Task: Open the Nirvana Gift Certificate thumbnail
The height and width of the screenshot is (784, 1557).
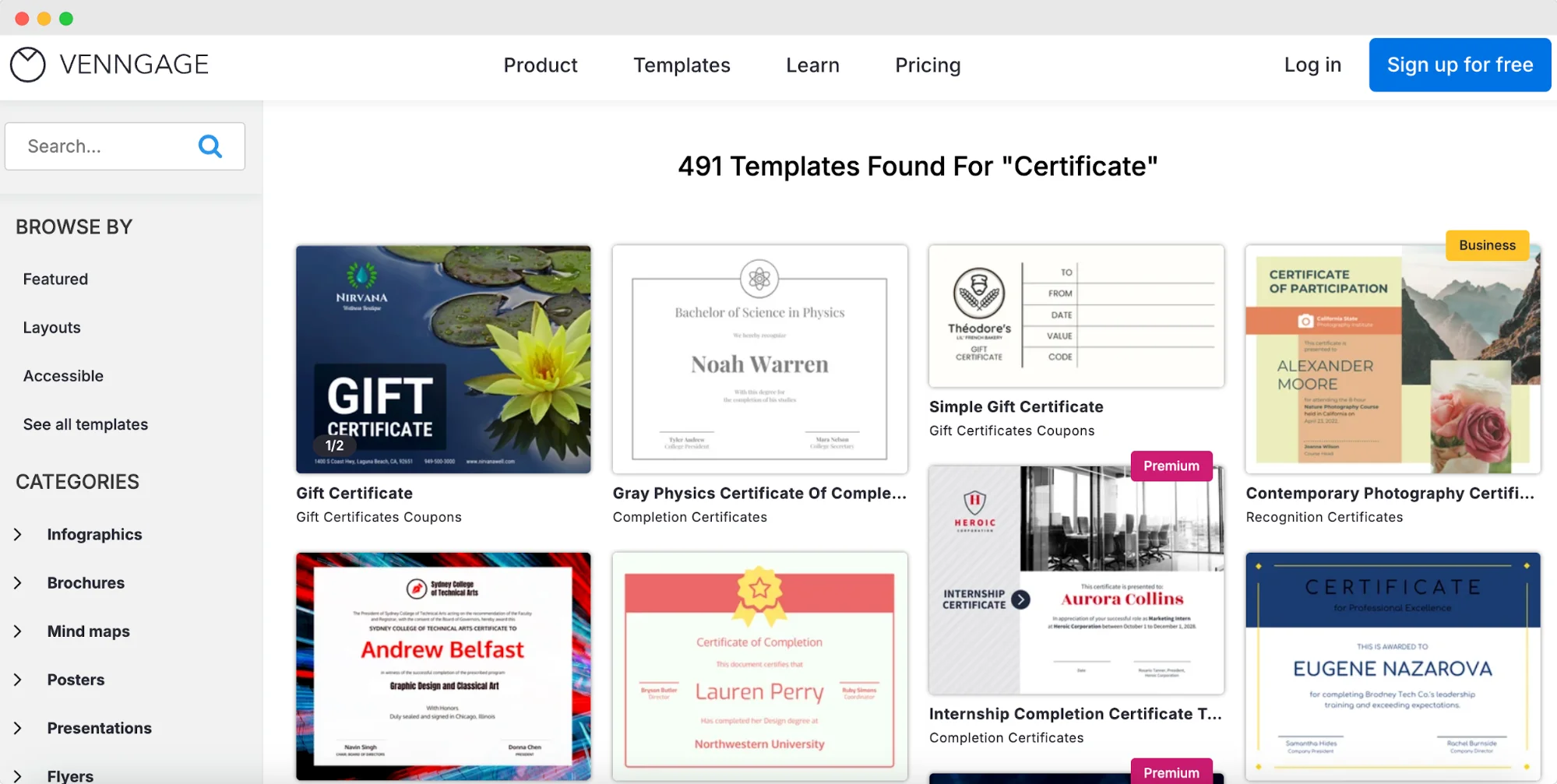Action: [443, 359]
